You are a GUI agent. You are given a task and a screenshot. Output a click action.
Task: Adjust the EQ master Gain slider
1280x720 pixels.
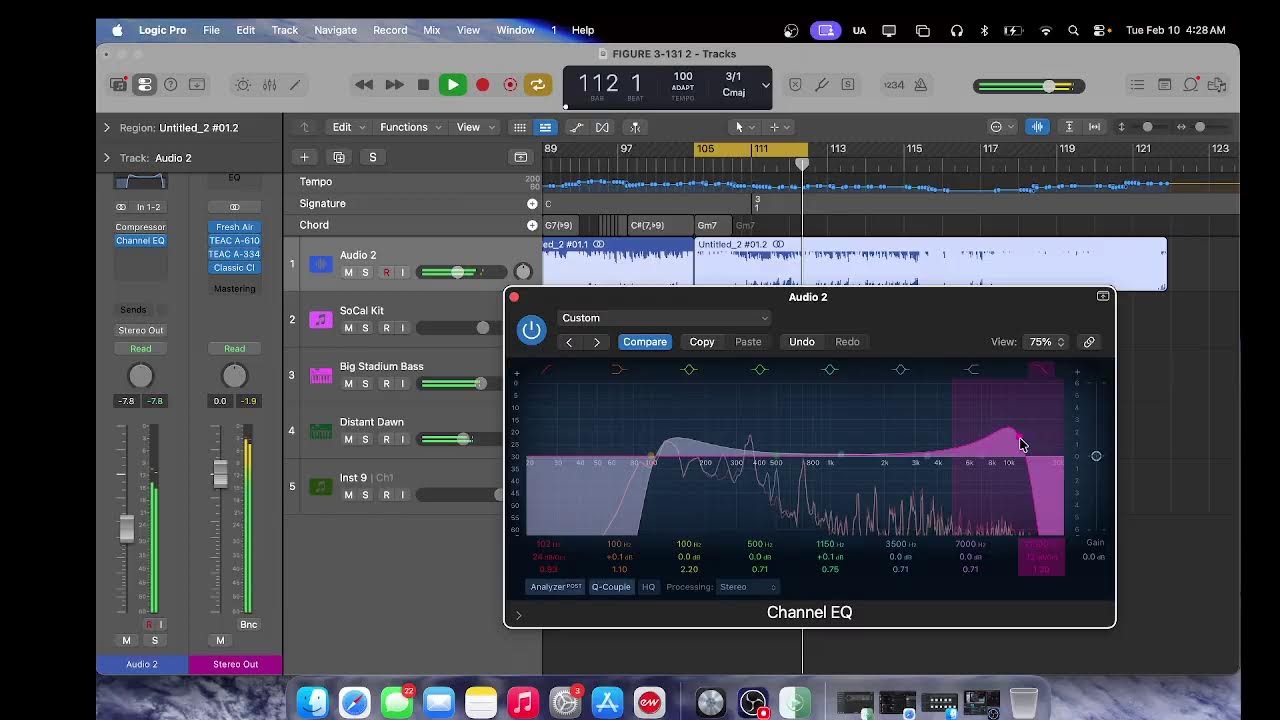[1096, 456]
